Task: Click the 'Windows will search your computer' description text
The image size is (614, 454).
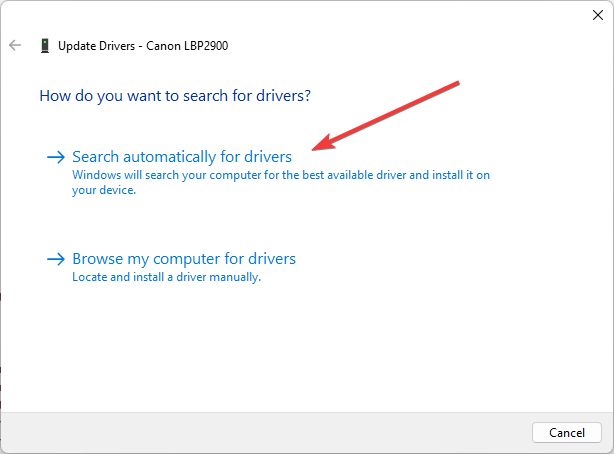Action: point(281,182)
